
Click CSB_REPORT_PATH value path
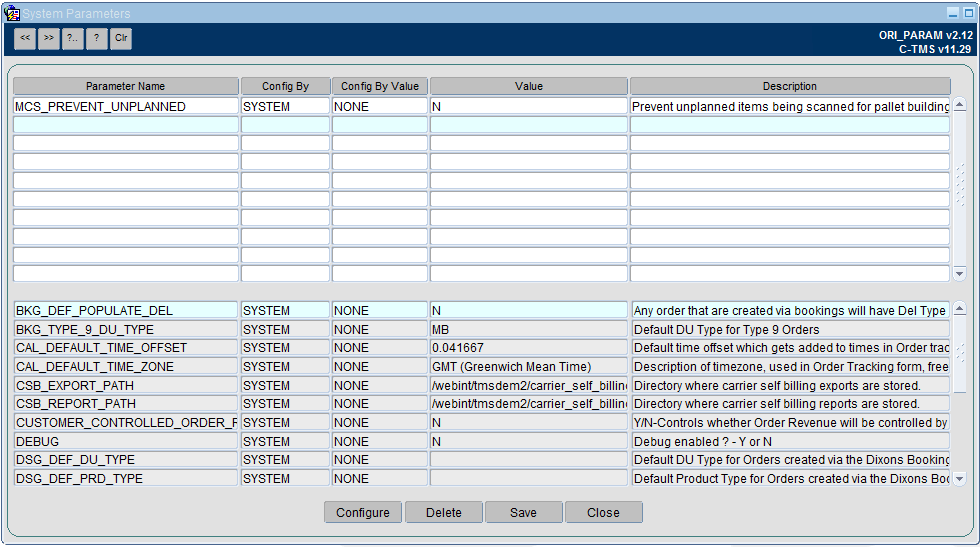(529, 404)
